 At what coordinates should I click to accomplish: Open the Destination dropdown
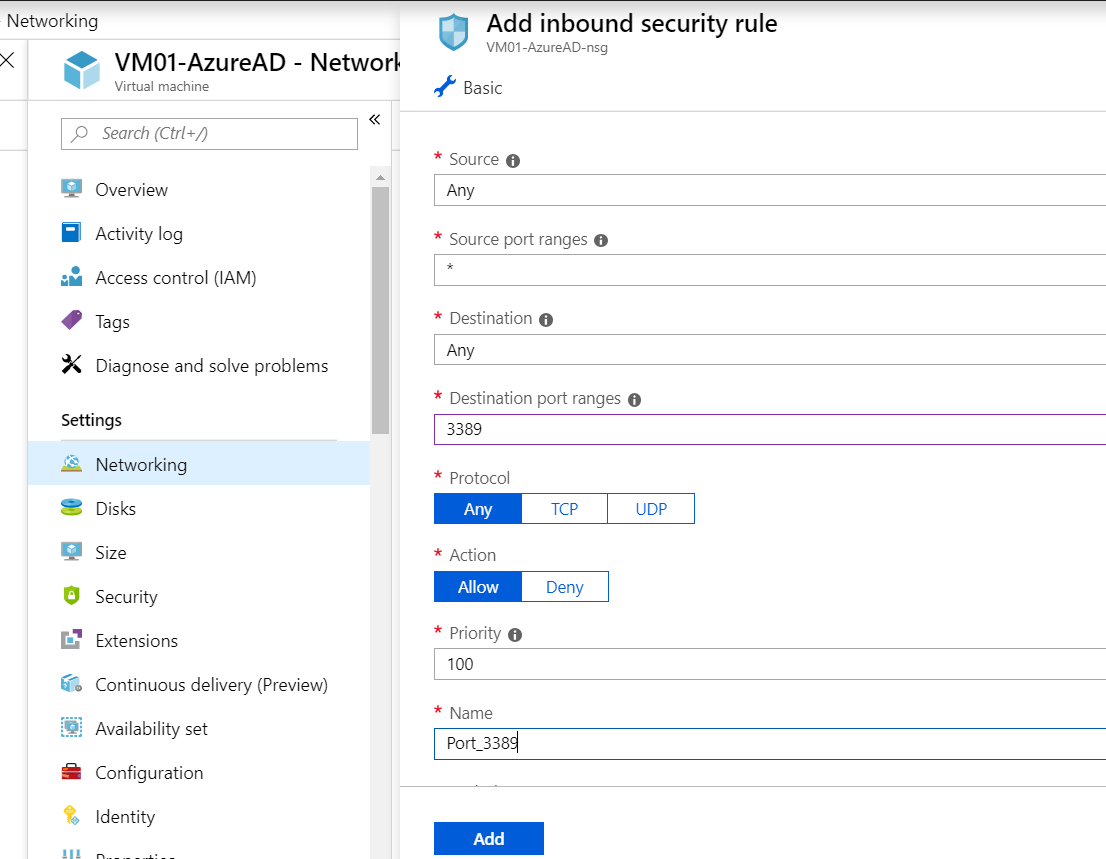[x=770, y=350]
